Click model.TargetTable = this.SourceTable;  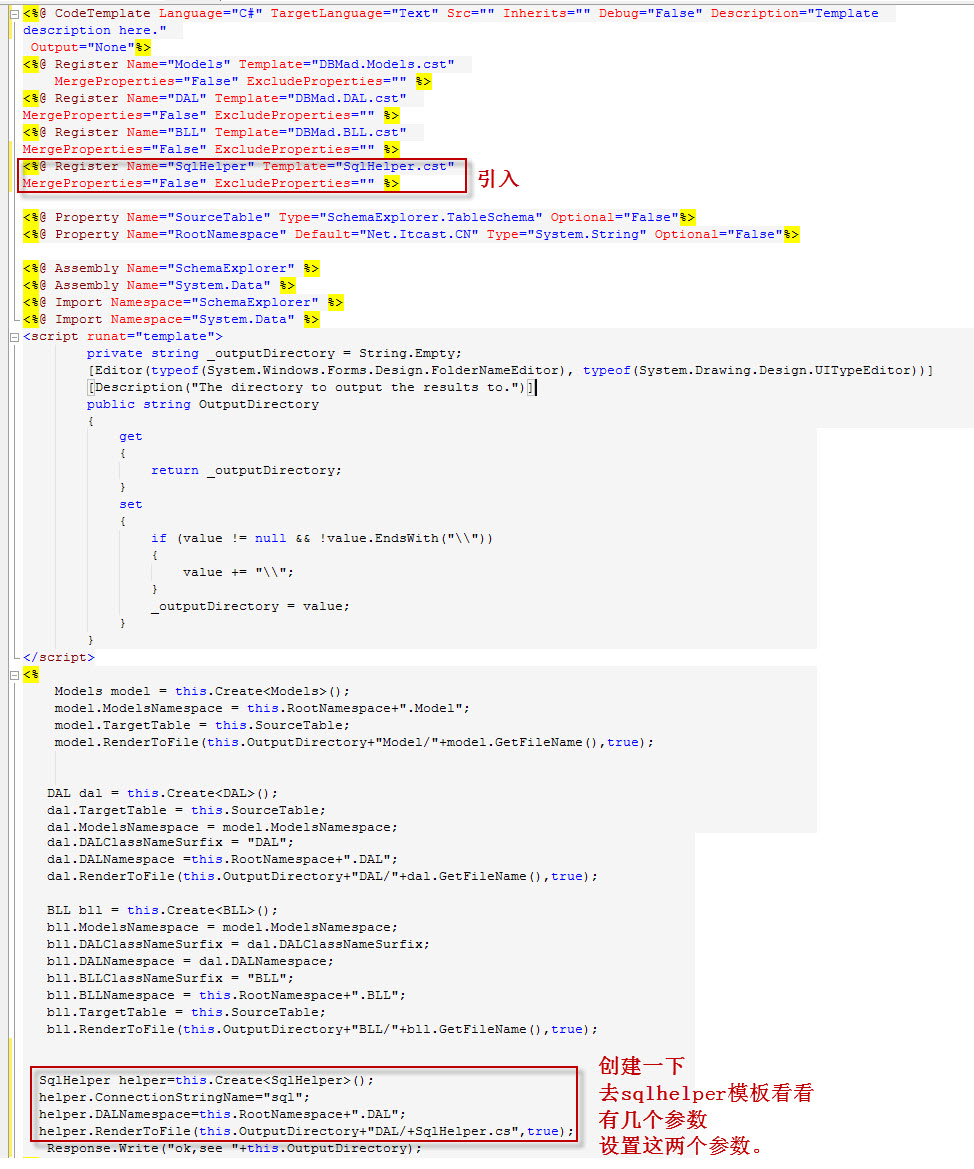pos(202,726)
